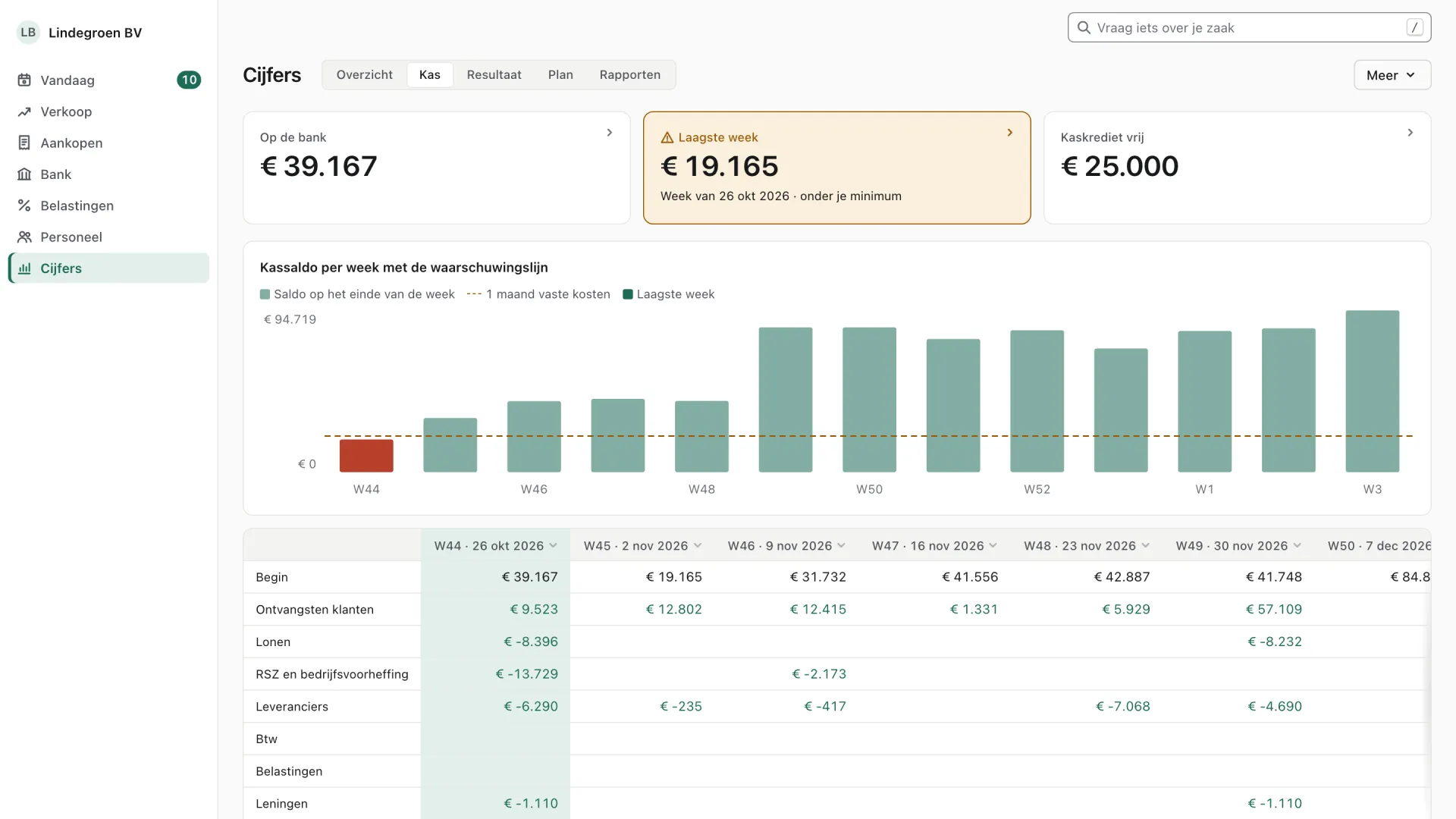Click the Belastingen percent icon
The image size is (1456, 819).
click(24, 206)
